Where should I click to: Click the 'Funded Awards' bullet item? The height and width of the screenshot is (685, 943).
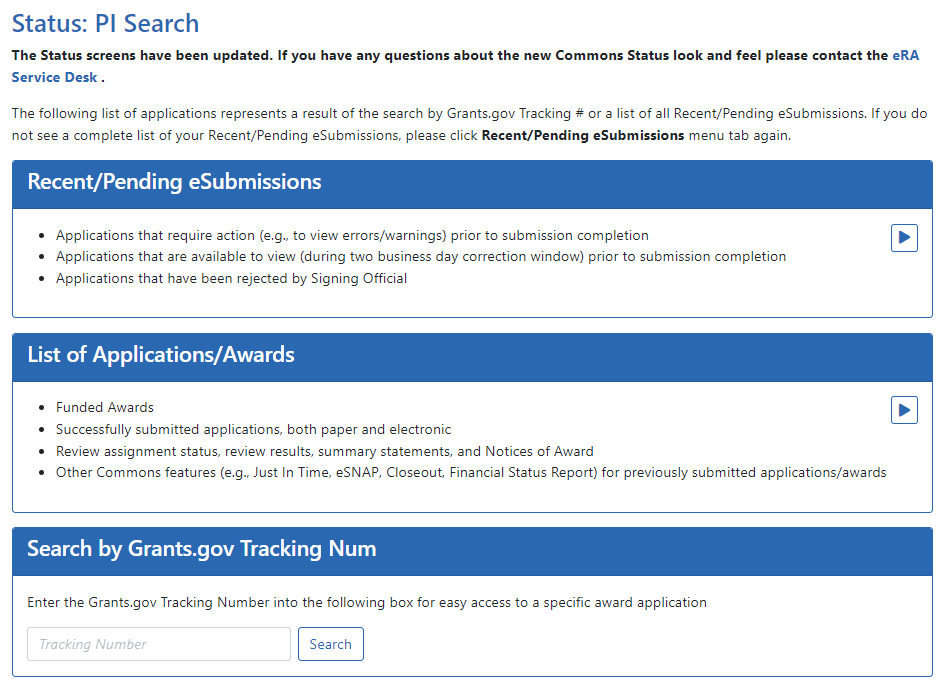[105, 407]
